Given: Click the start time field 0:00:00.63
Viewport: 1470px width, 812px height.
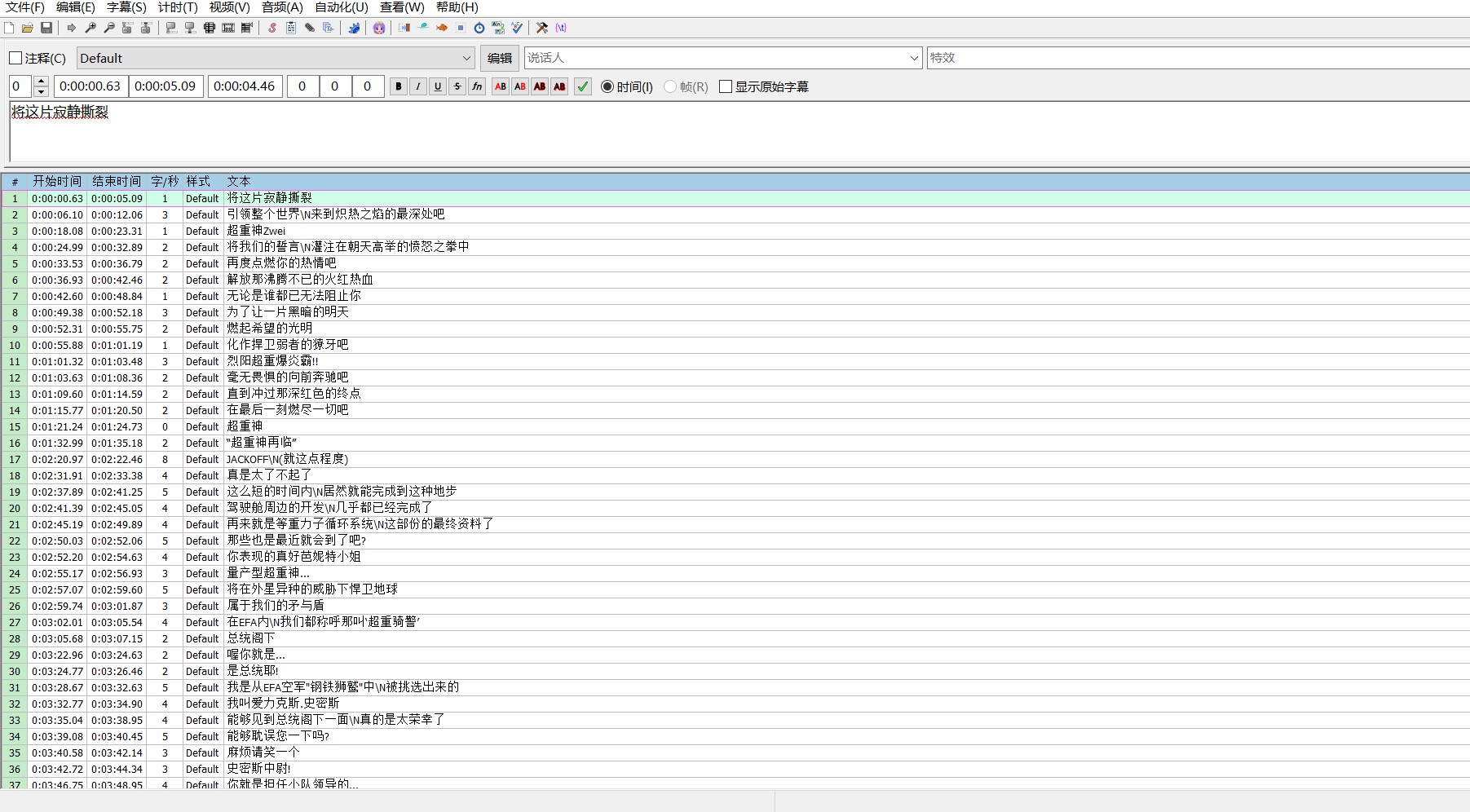Looking at the screenshot, I should pyautogui.click(x=90, y=86).
